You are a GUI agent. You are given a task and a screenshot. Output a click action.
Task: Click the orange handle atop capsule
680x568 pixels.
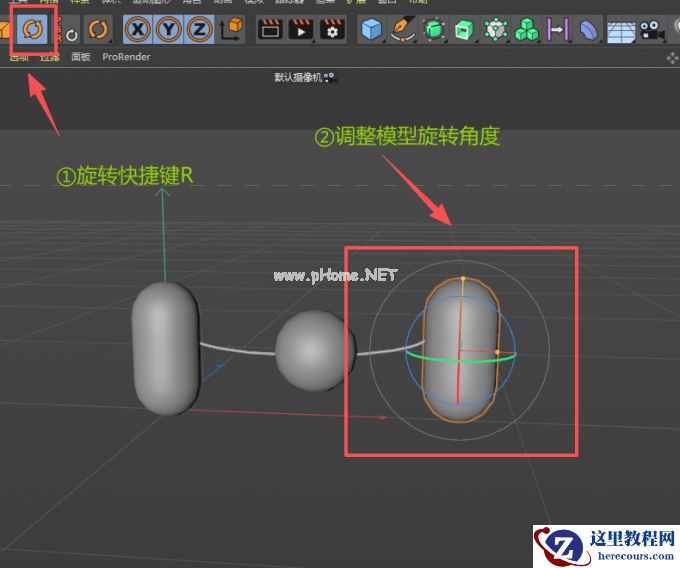tap(463, 278)
